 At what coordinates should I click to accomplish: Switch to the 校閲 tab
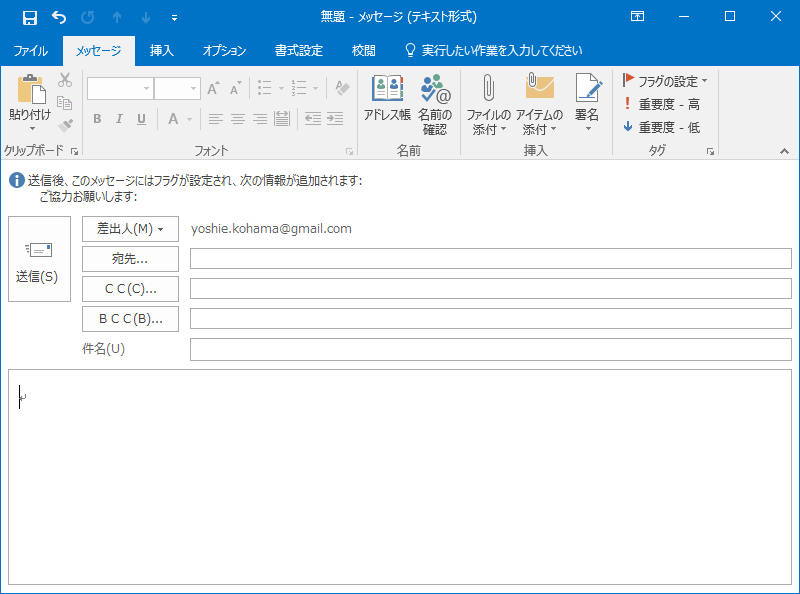(x=364, y=51)
